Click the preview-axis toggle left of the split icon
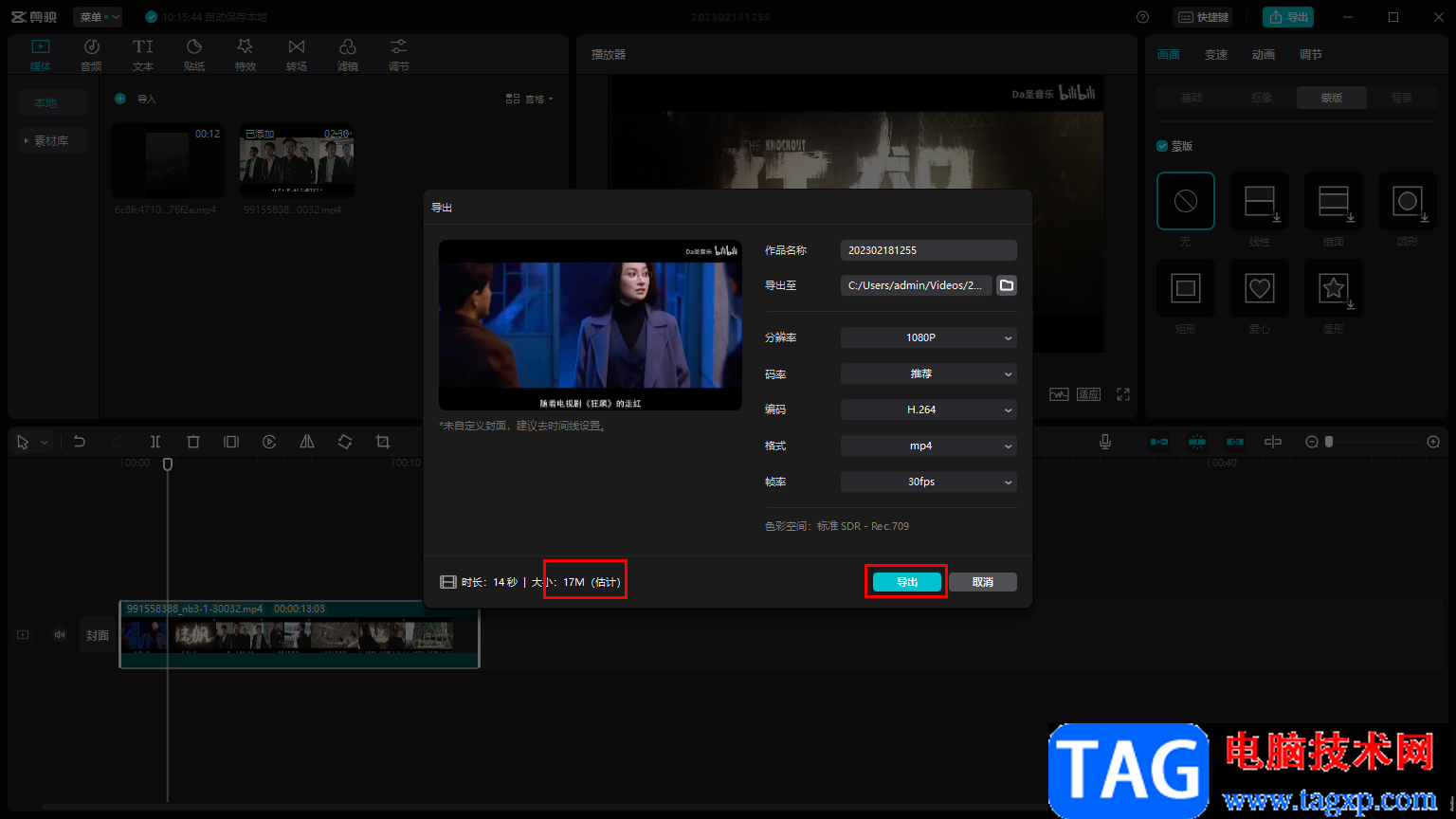The width and height of the screenshot is (1456, 819). 1273,442
